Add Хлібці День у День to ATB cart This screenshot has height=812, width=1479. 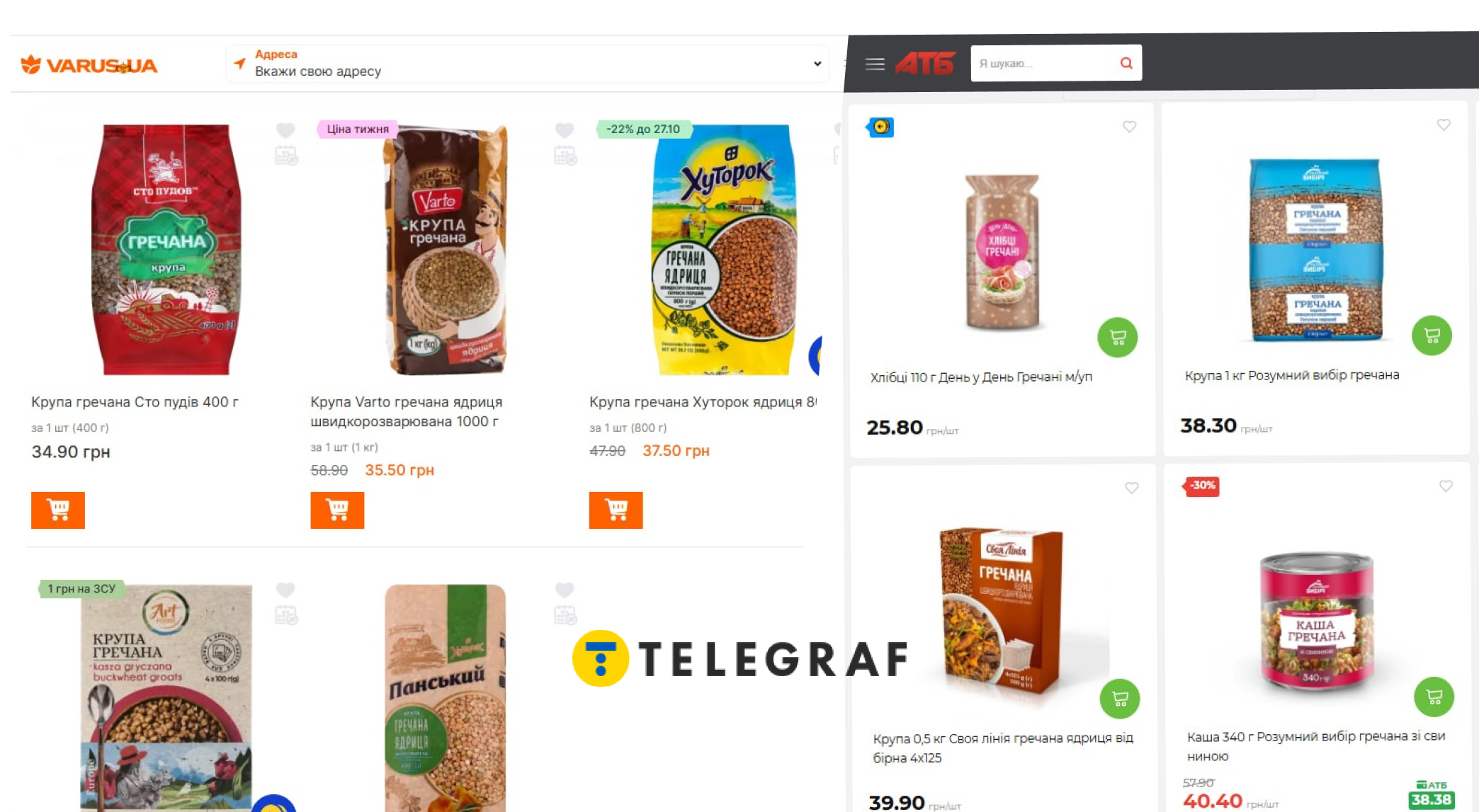coord(1118,338)
